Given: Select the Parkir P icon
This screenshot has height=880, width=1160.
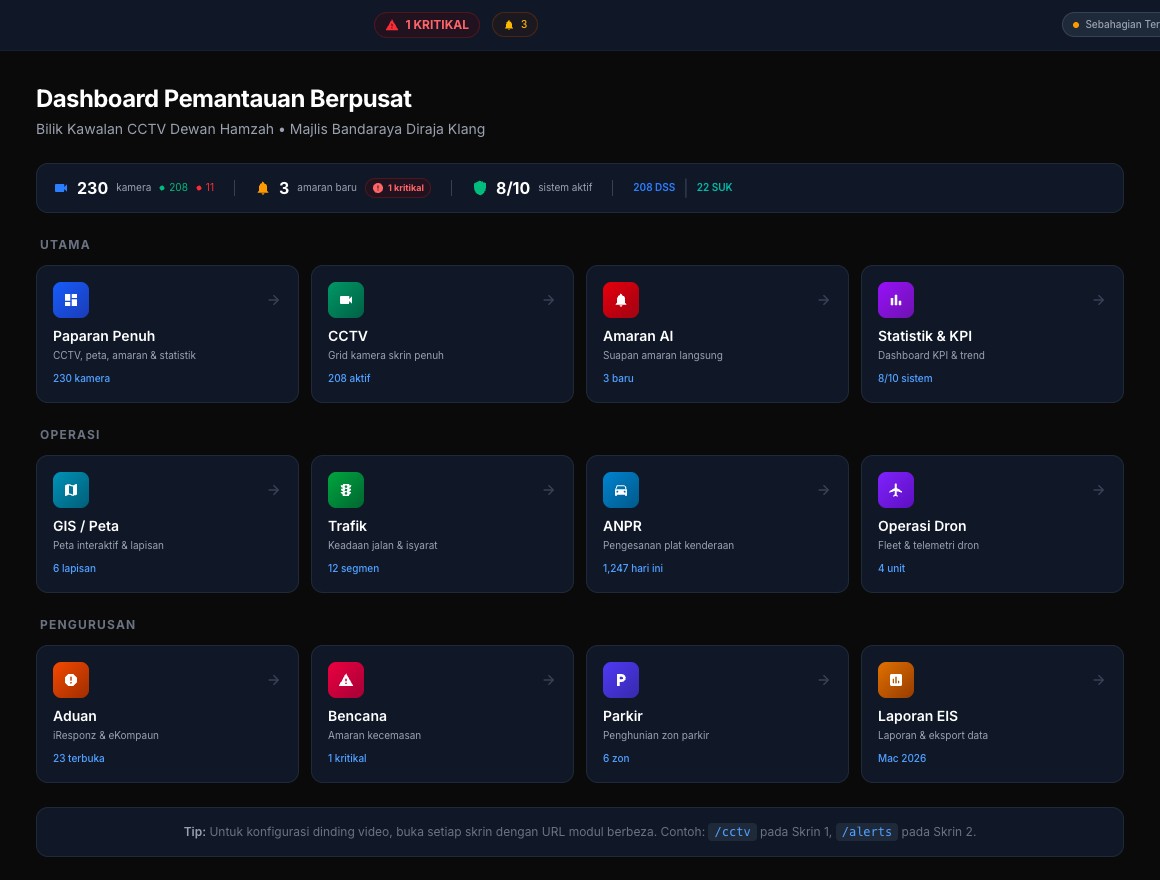Looking at the screenshot, I should click(621, 680).
